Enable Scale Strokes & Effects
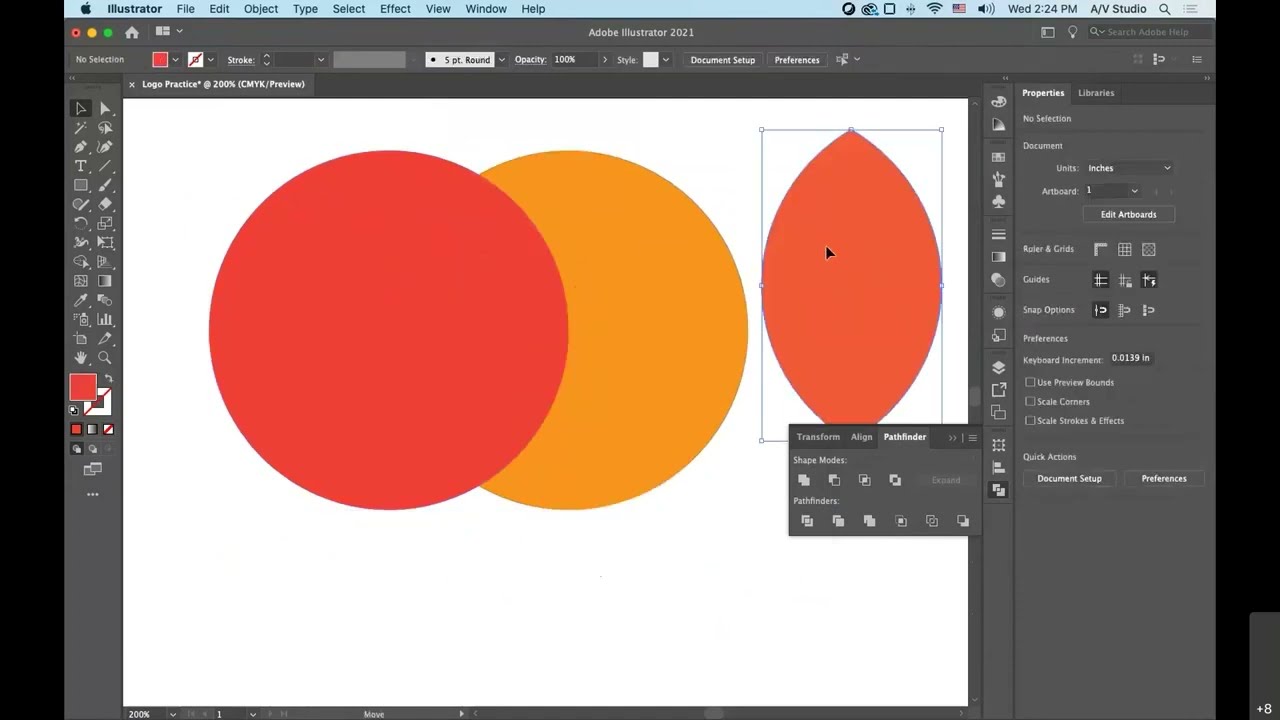This screenshot has height=720, width=1280. [x=1031, y=420]
